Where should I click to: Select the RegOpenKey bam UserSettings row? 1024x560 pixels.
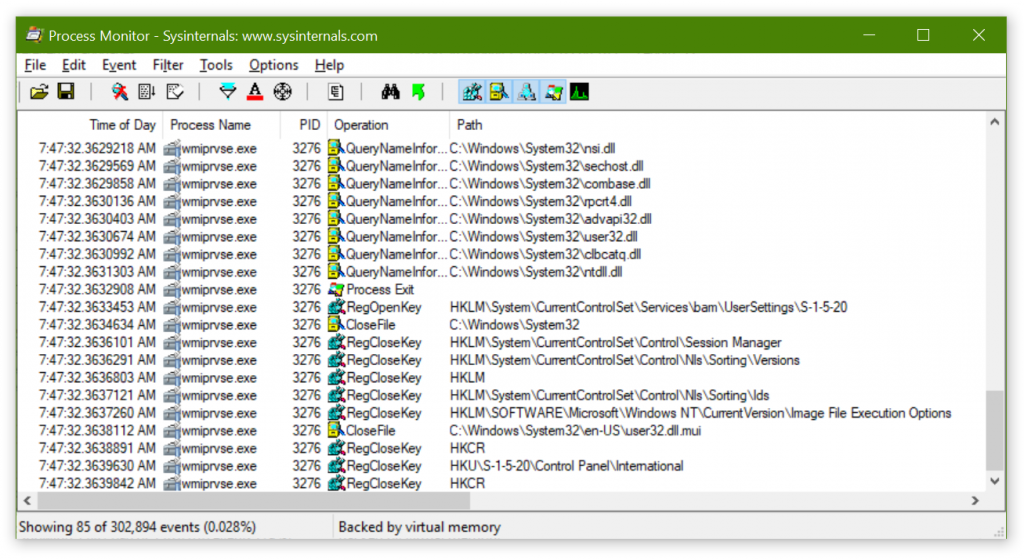click(x=501, y=307)
